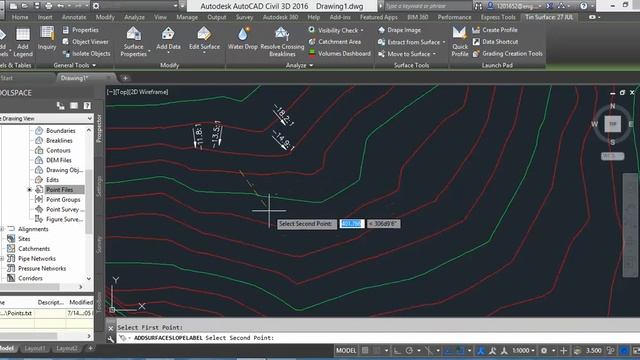
Task: Click Move to Surface
Action: coord(404,54)
